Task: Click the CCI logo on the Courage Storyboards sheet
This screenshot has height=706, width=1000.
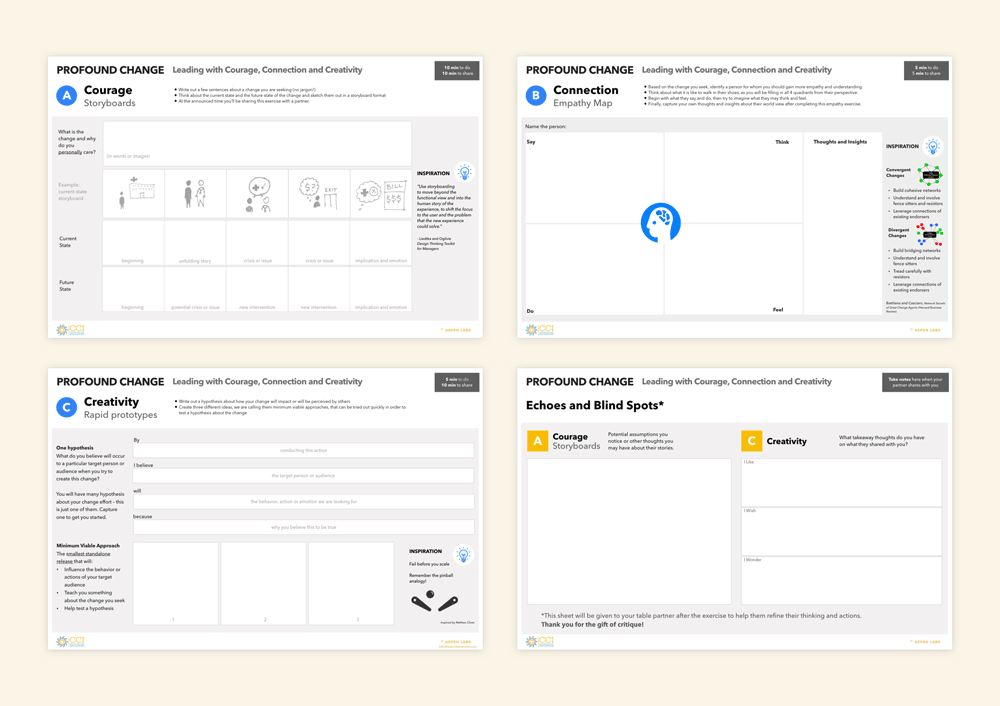Action: coord(70,330)
